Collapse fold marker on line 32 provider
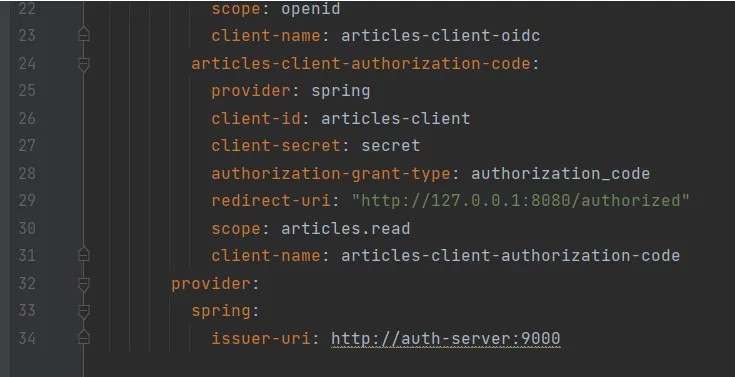Image resolution: width=735 pixels, height=377 pixels. click(x=83, y=284)
